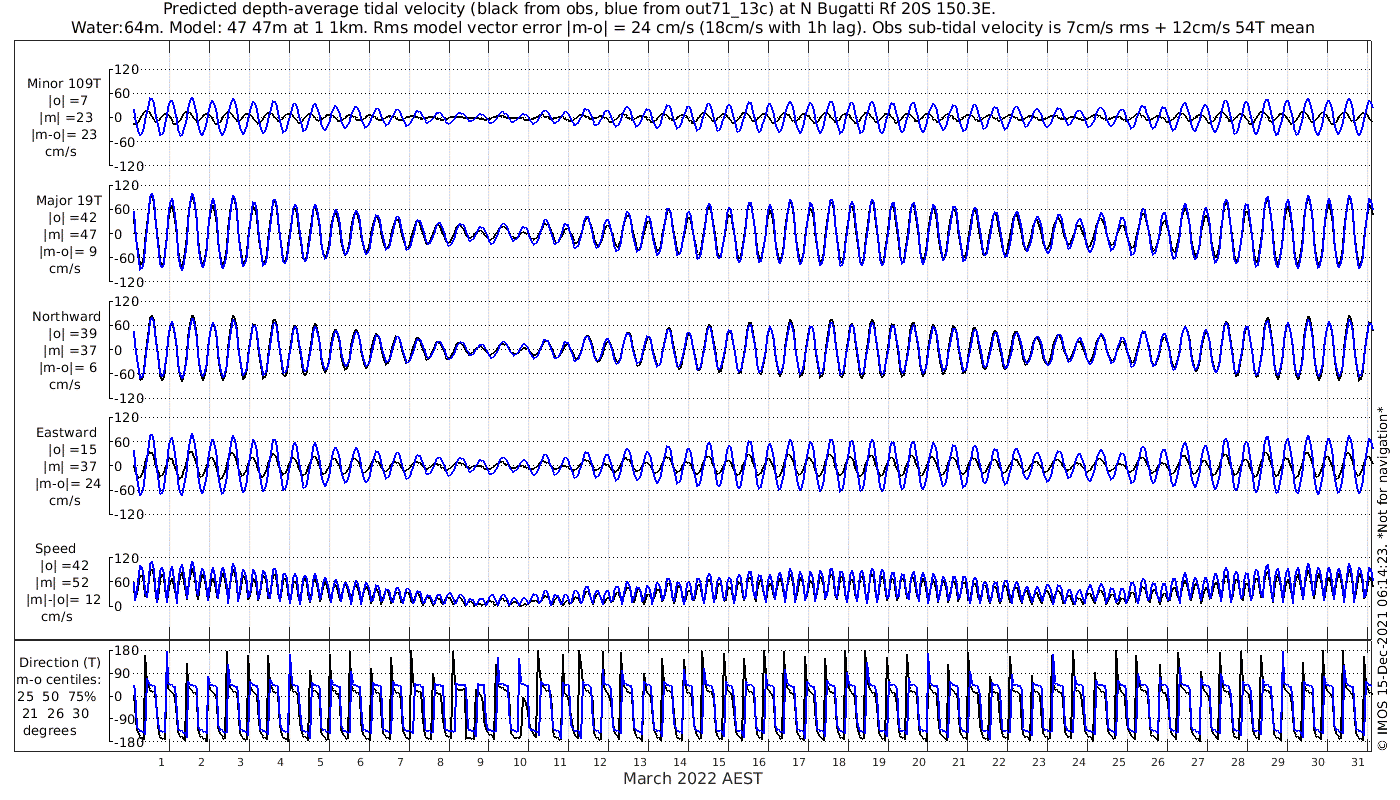Image resolution: width=1400 pixels, height=800 pixels.
Task: Select the 'Direction (T)' panel label
Action: click(x=61, y=663)
